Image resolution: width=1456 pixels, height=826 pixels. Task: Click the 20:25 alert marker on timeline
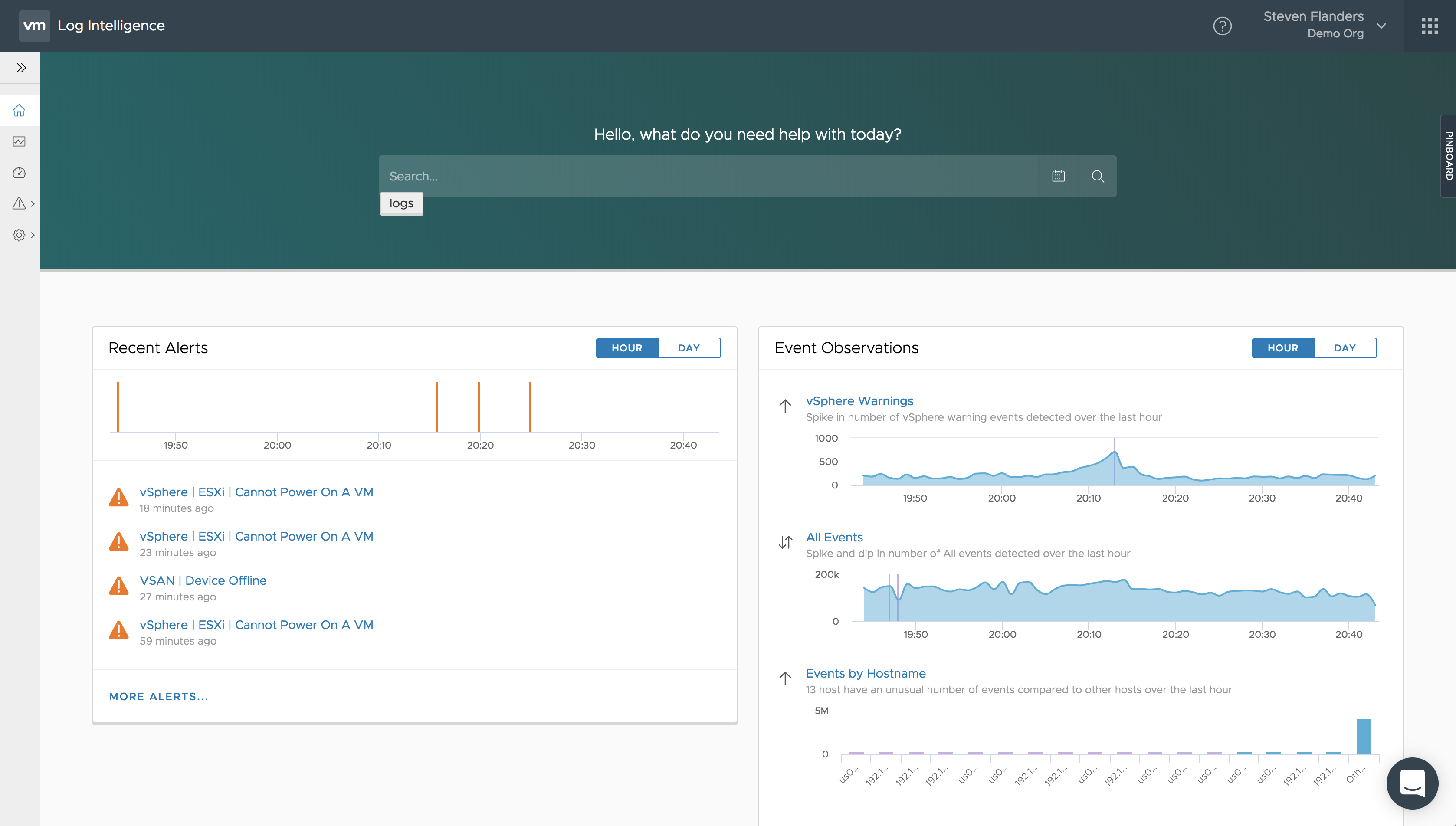[x=530, y=406]
